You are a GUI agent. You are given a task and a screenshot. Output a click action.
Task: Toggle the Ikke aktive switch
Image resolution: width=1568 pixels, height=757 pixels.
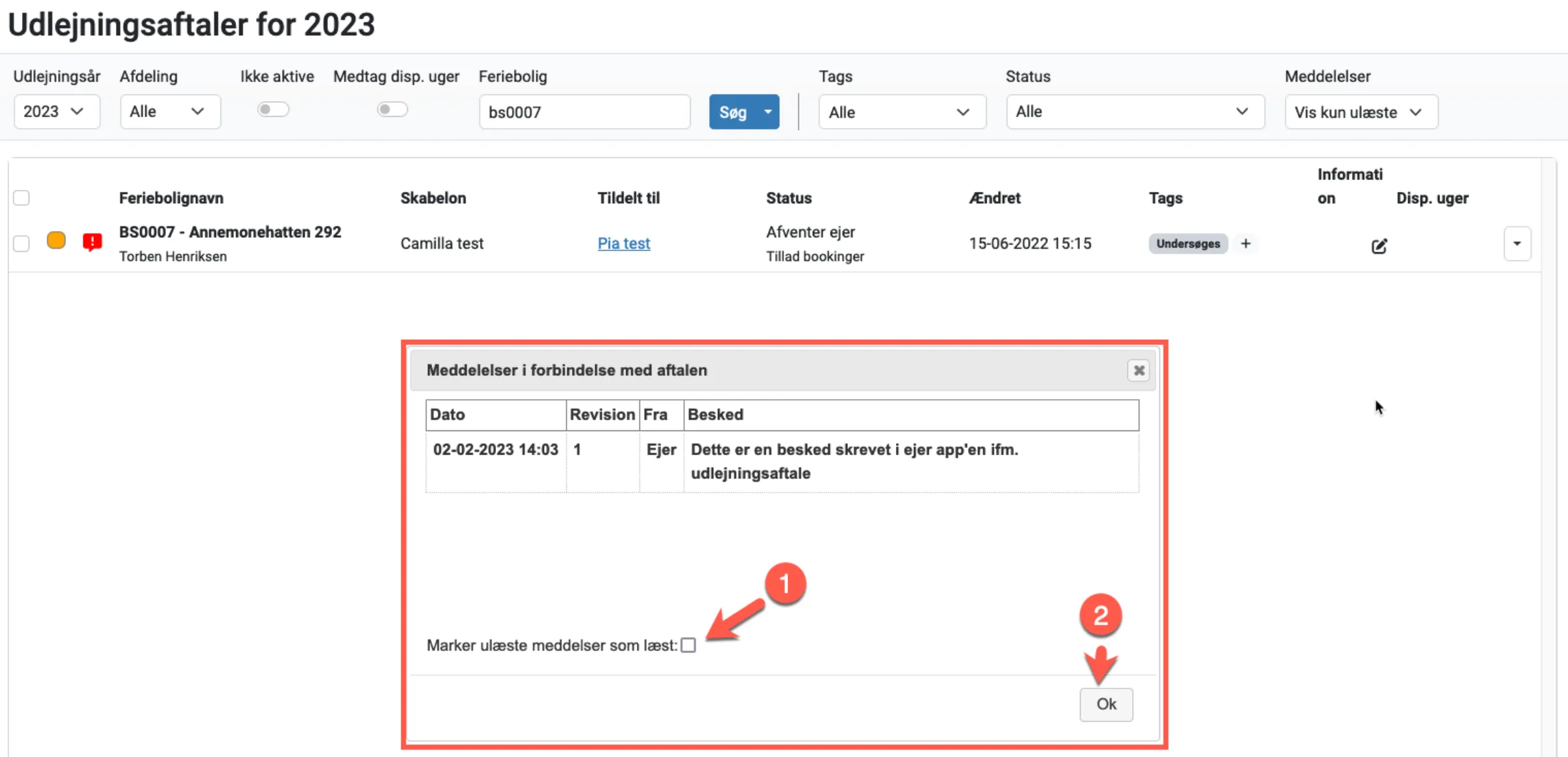point(273,110)
